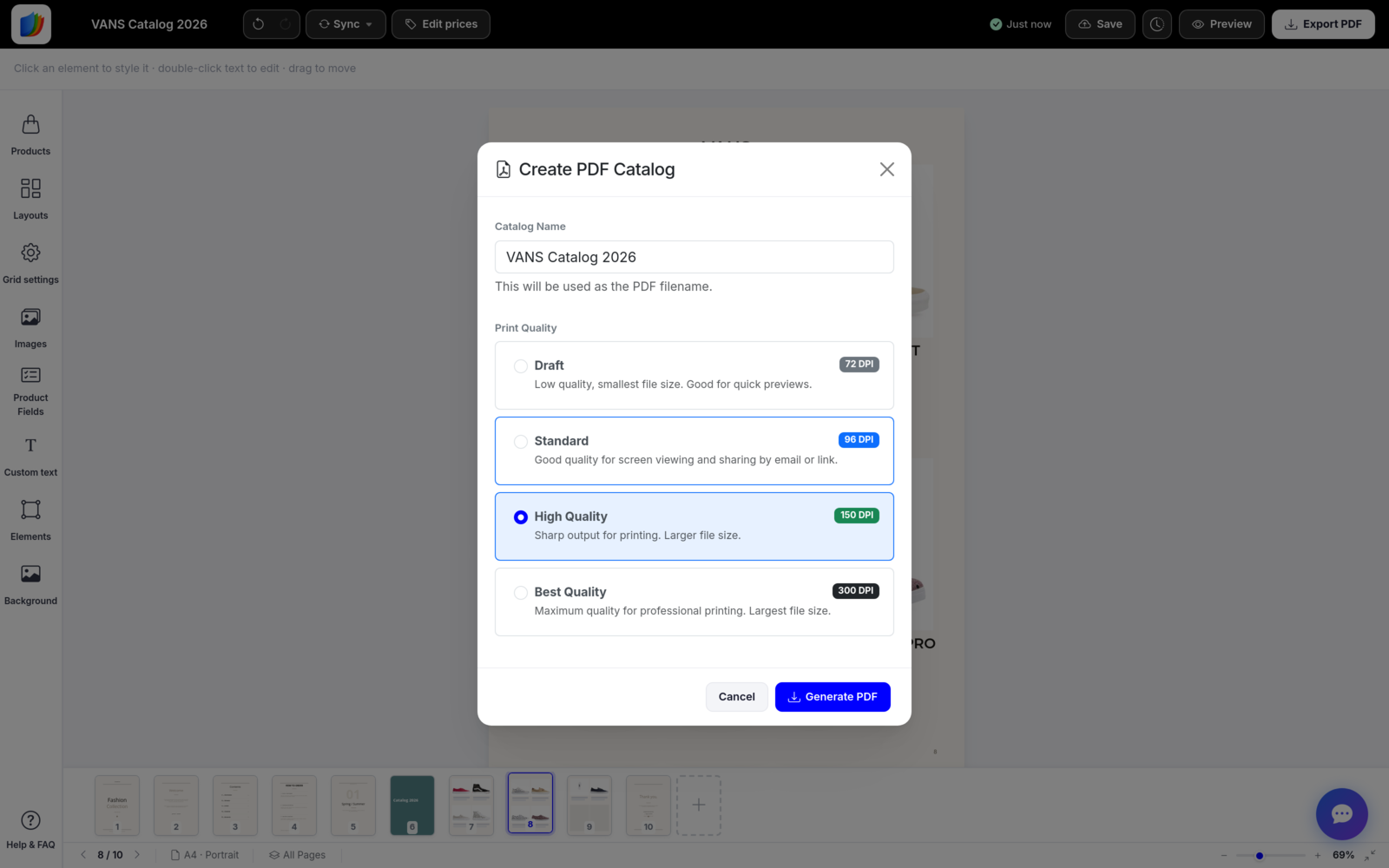Select Best Quality print option
The width and height of the screenshot is (1389, 868).
coord(694,602)
